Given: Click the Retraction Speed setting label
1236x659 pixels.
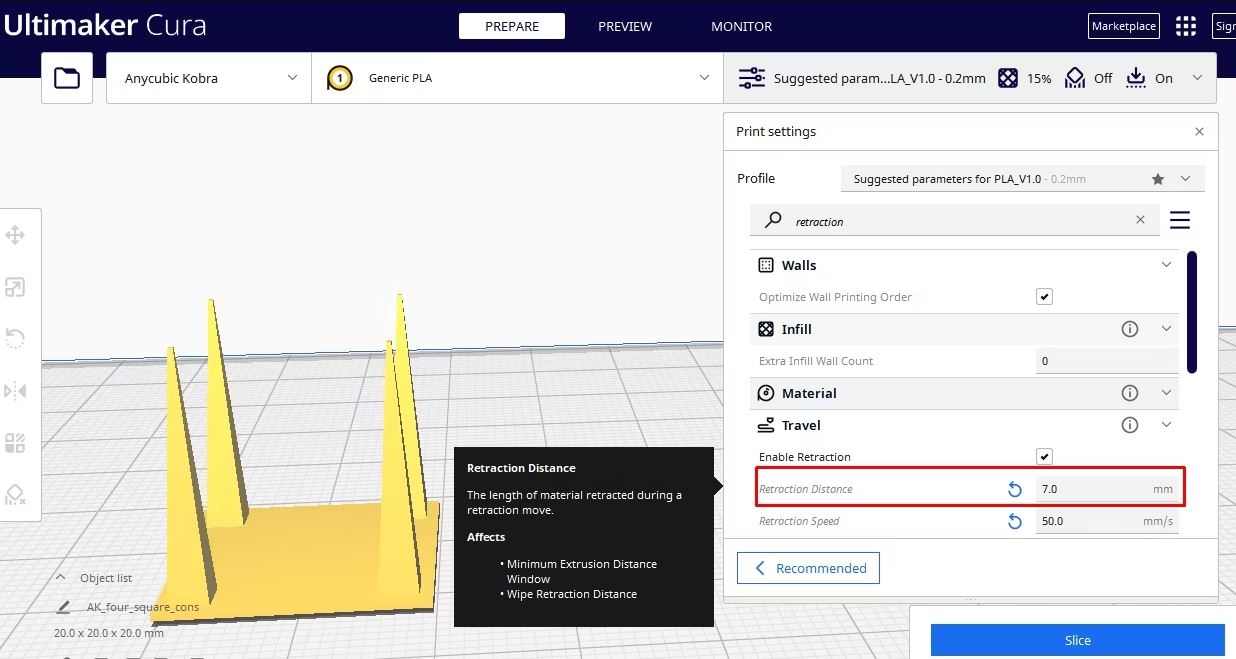Looking at the screenshot, I should [x=799, y=521].
